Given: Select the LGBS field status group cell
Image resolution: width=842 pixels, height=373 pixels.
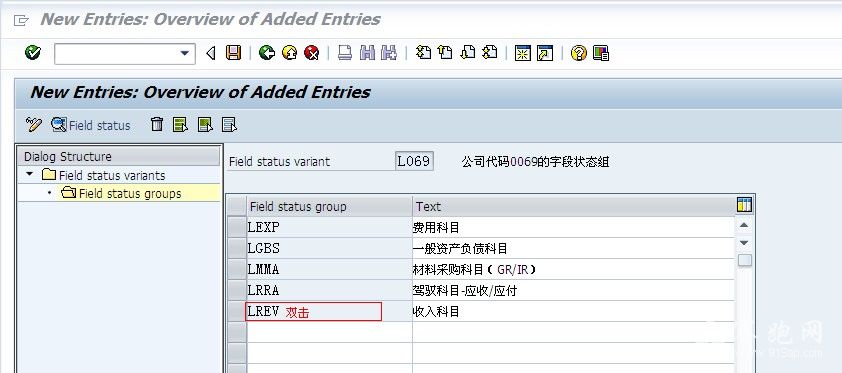Looking at the screenshot, I should coord(329,248).
